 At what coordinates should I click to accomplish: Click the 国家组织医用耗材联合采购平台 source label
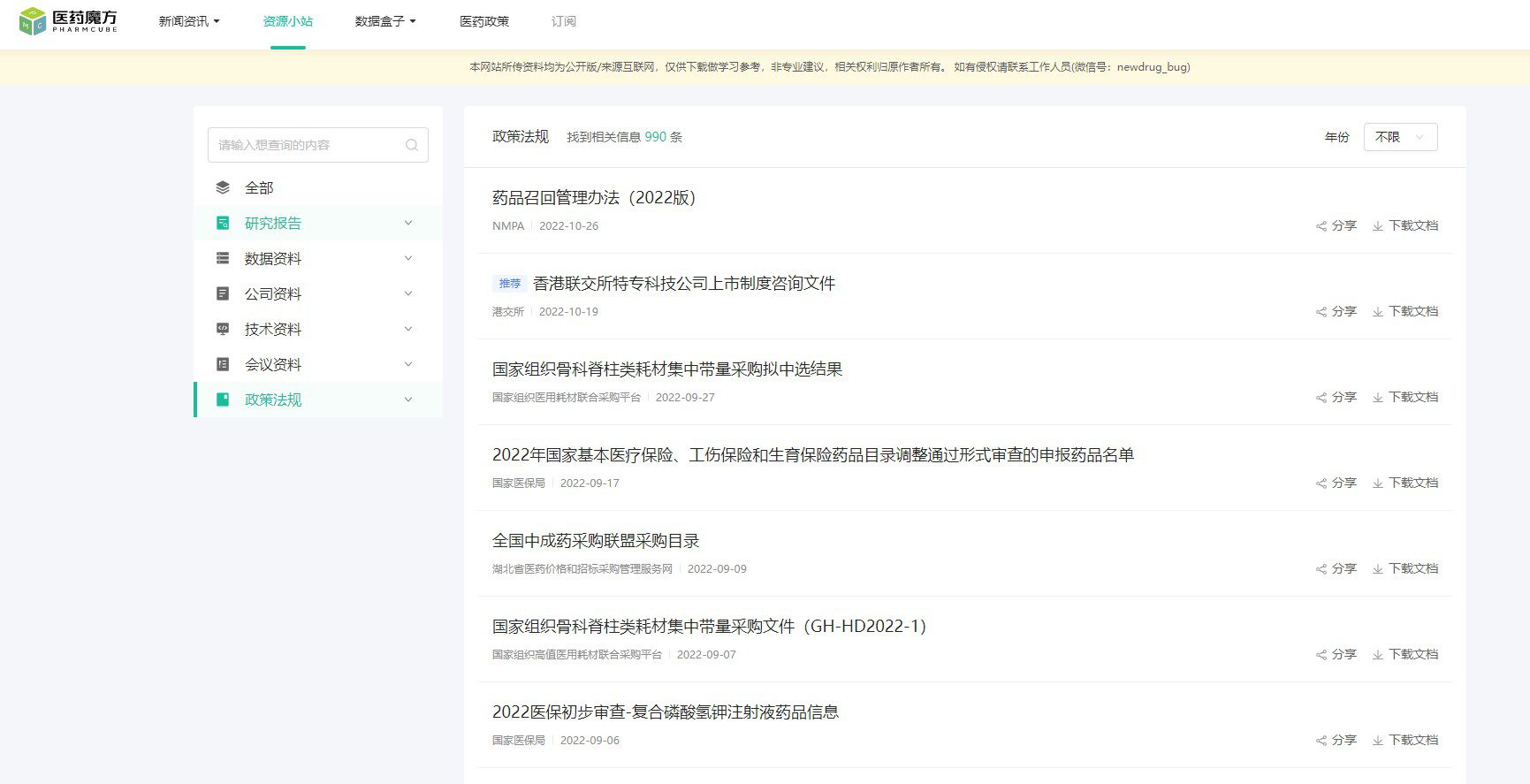pyautogui.click(x=567, y=398)
